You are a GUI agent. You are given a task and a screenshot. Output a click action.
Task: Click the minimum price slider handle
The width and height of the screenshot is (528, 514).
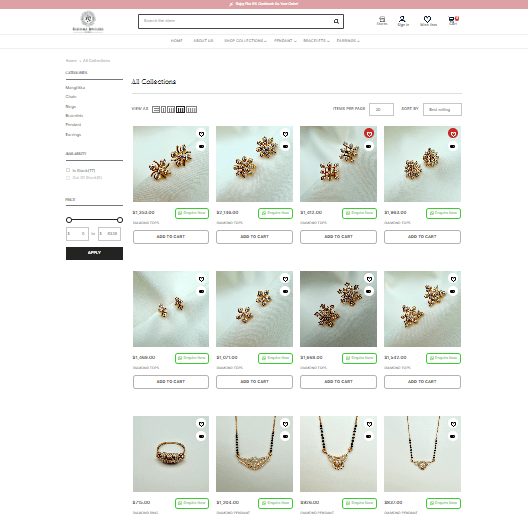pos(69,220)
